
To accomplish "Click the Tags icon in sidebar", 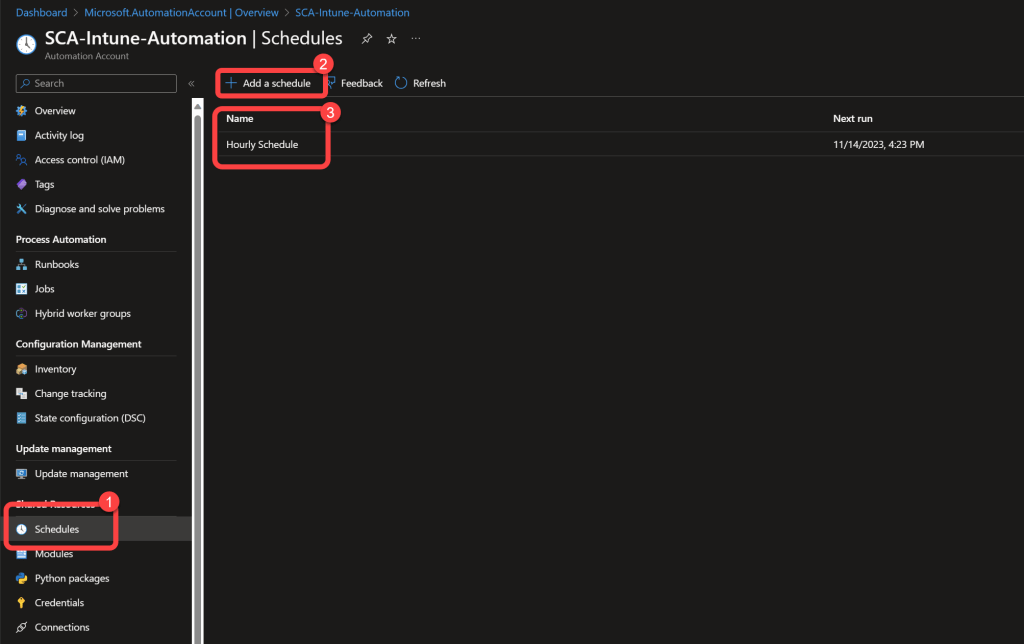I will point(22,185).
